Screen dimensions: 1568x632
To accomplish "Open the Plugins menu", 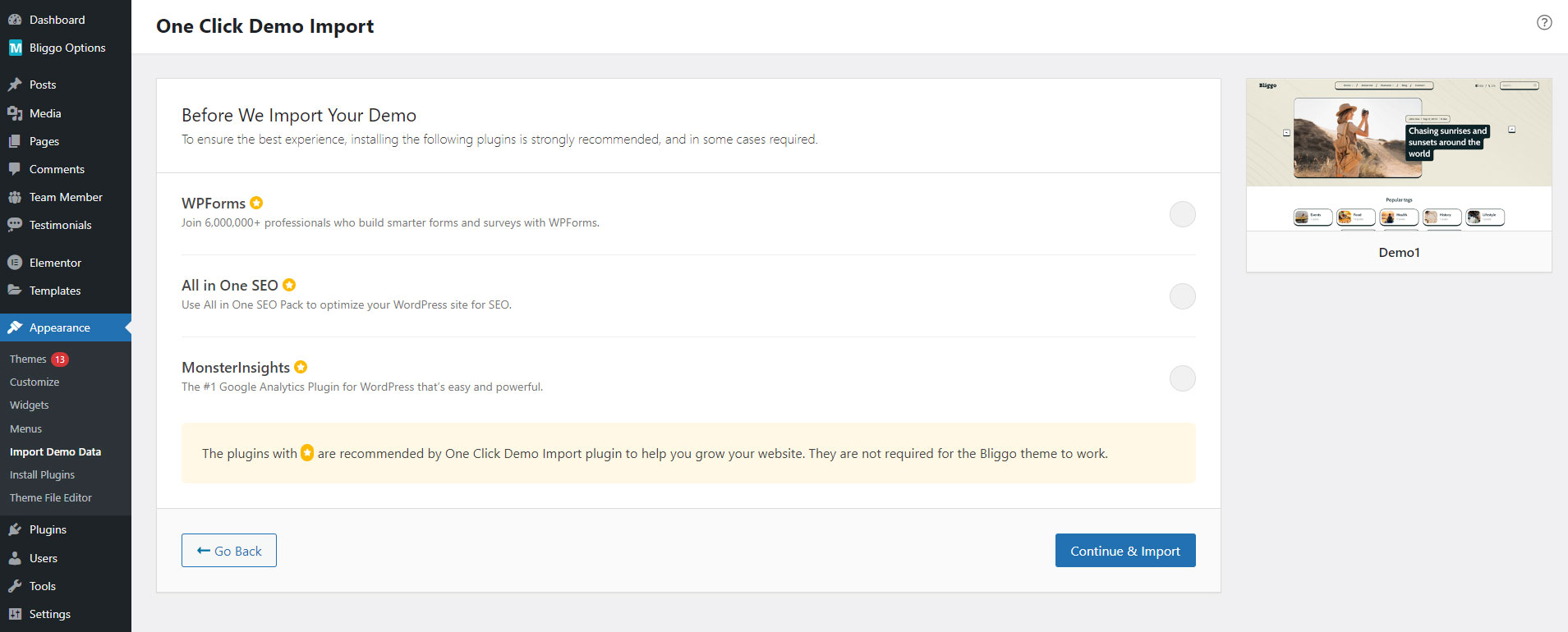I will (66, 529).
